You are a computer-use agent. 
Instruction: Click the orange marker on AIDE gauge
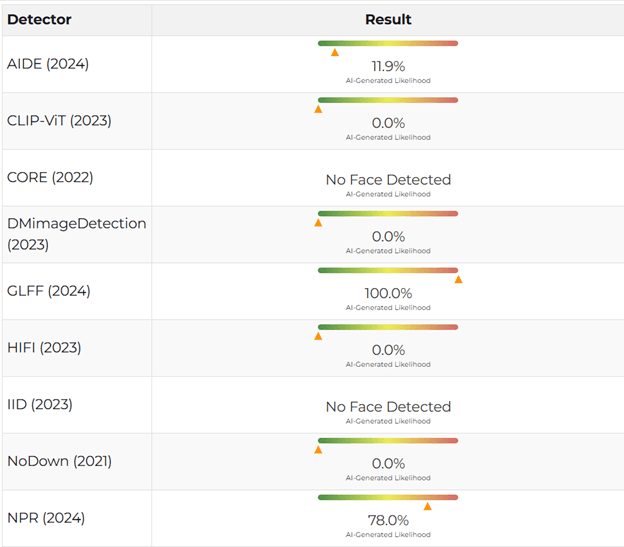335,52
